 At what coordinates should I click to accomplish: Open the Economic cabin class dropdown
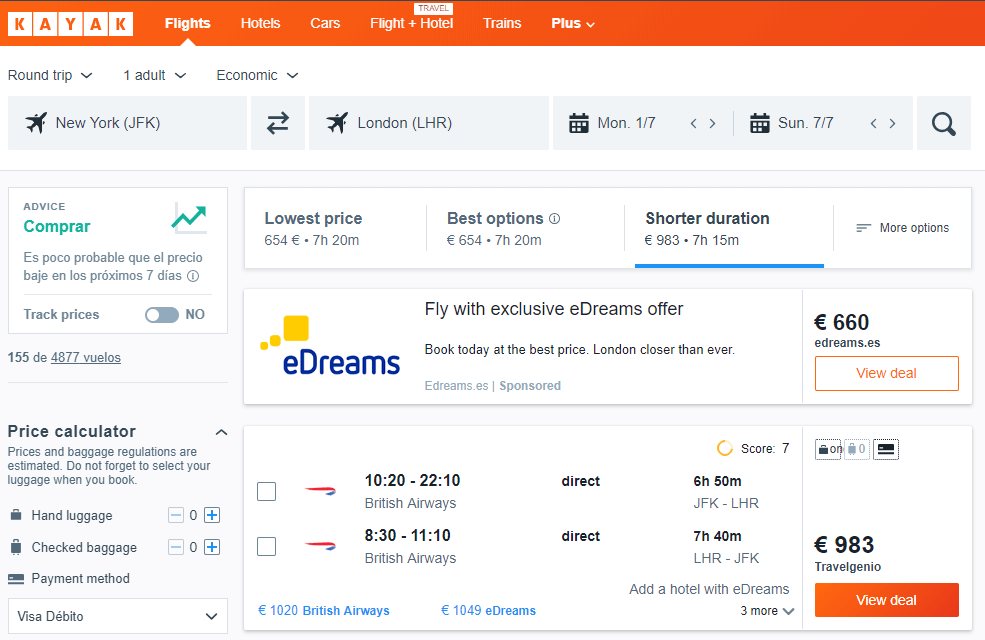coord(257,75)
